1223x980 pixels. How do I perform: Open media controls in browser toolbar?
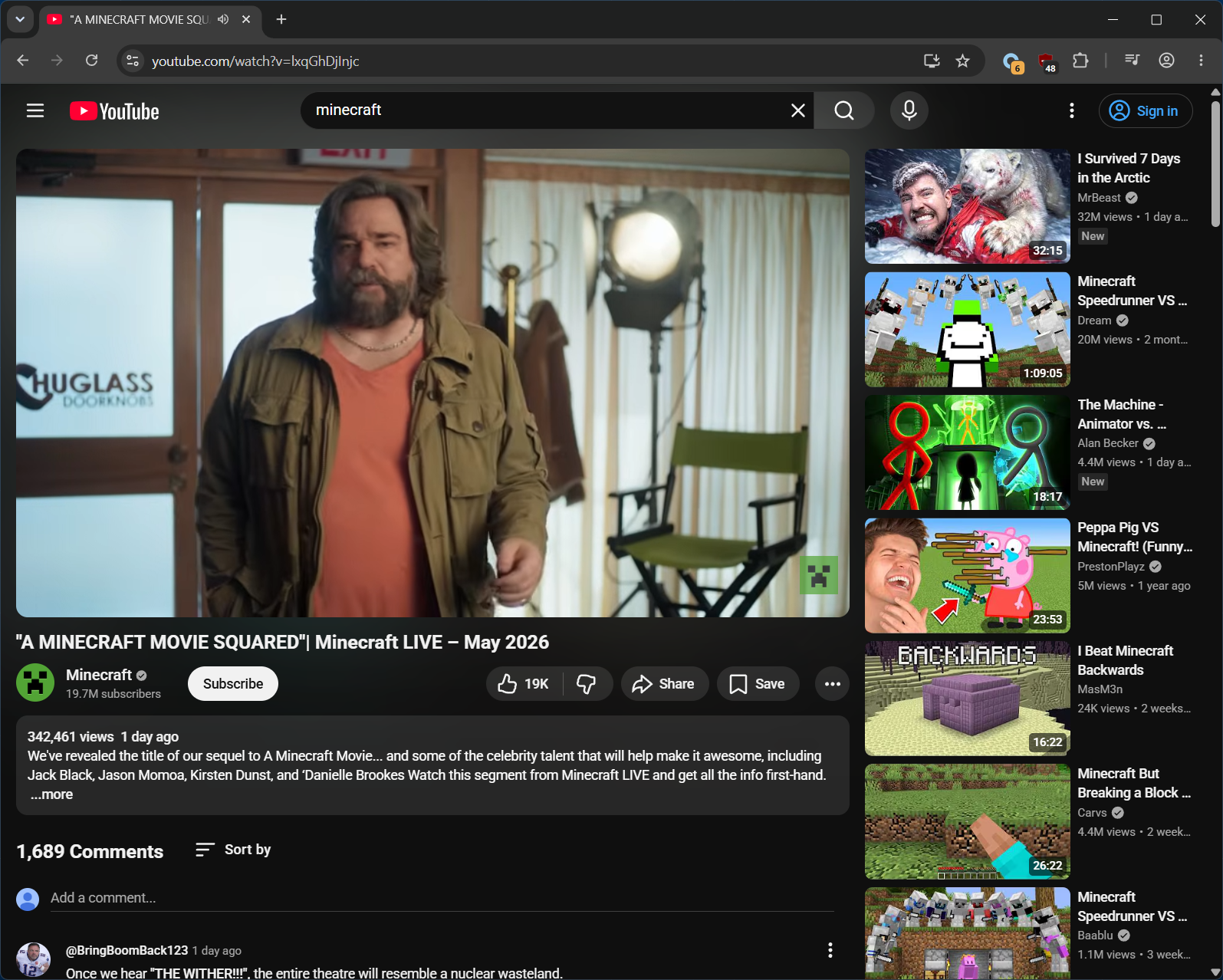point(1132,61)
